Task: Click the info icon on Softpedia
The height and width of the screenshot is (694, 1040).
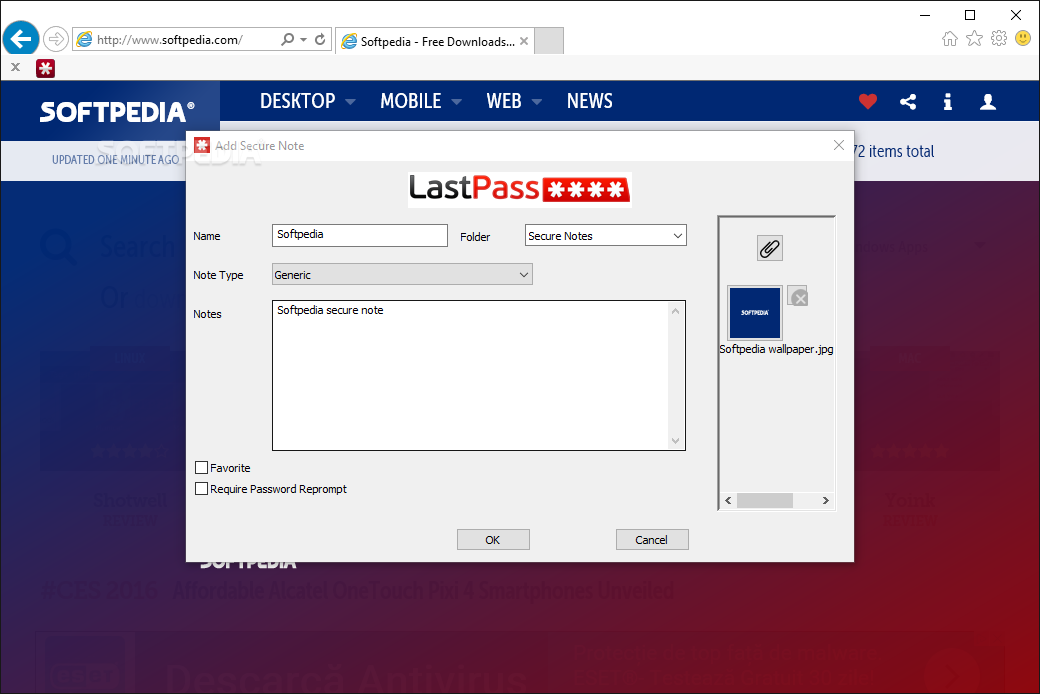Action: click(x=948, y=102)
